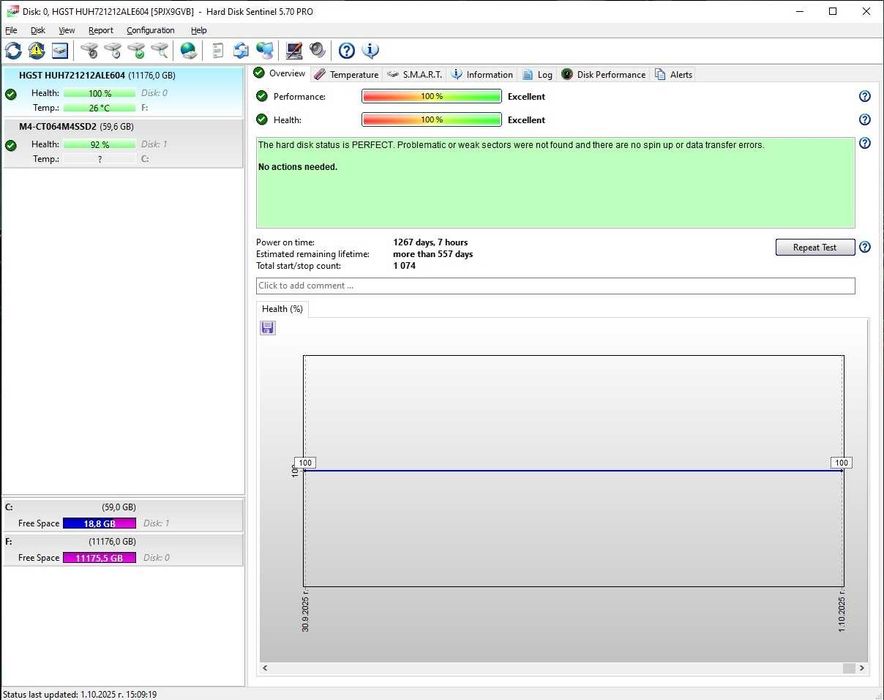Click the network globe and computer icon

(x=264, y=51)
